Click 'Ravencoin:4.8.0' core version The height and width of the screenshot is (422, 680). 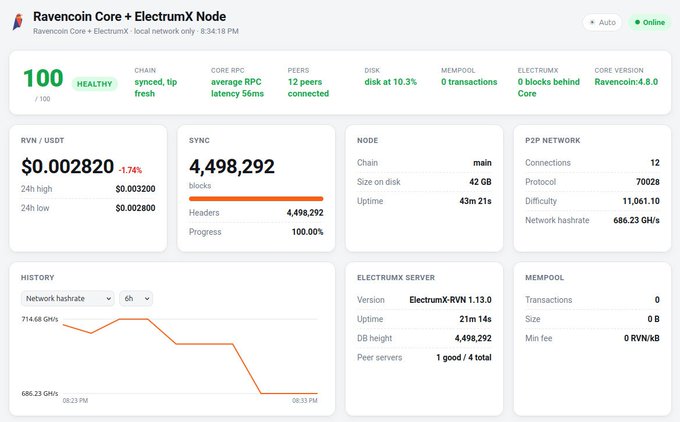coord(626,82)
